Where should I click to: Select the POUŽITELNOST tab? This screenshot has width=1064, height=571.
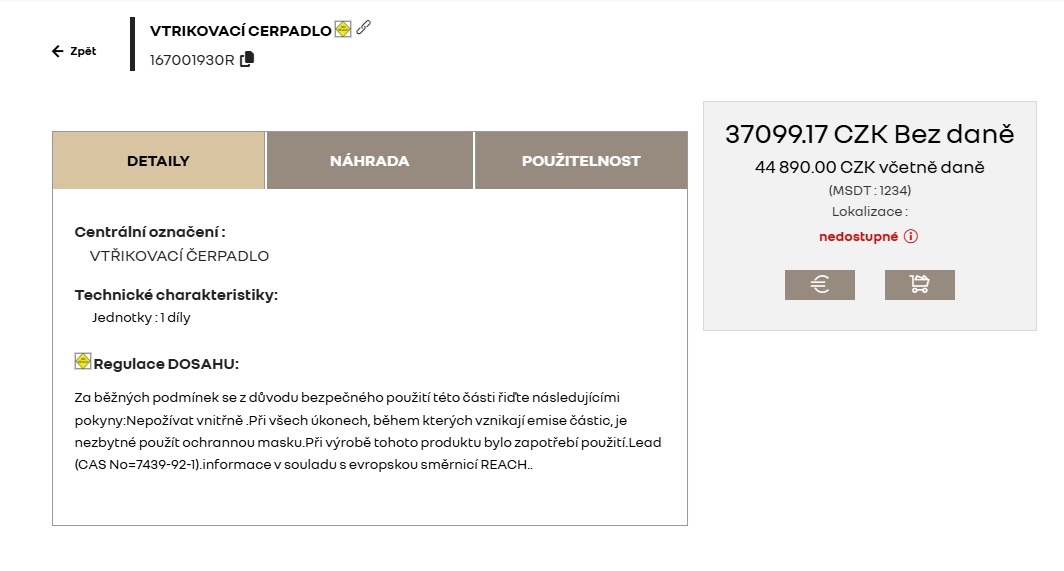click(x=581, y=161)
